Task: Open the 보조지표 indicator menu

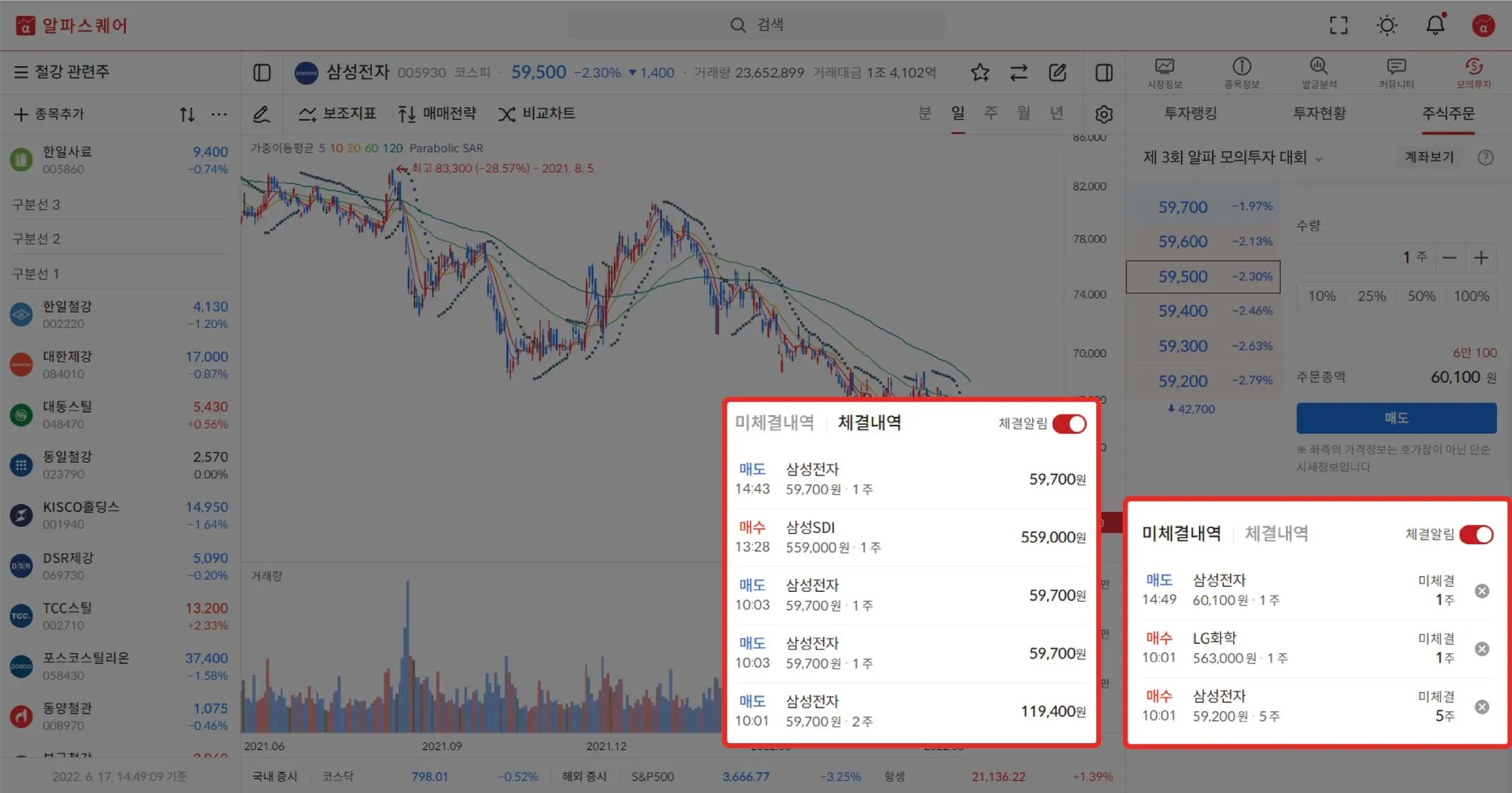Action: [x=337, y=113]
